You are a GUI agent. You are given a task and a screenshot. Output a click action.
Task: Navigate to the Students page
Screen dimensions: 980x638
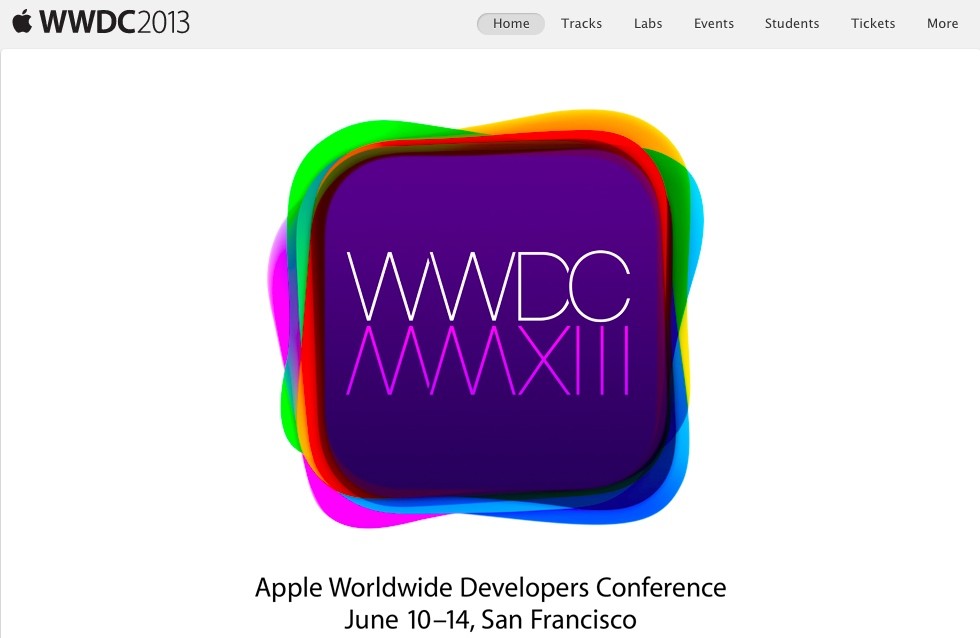point(791,23)
